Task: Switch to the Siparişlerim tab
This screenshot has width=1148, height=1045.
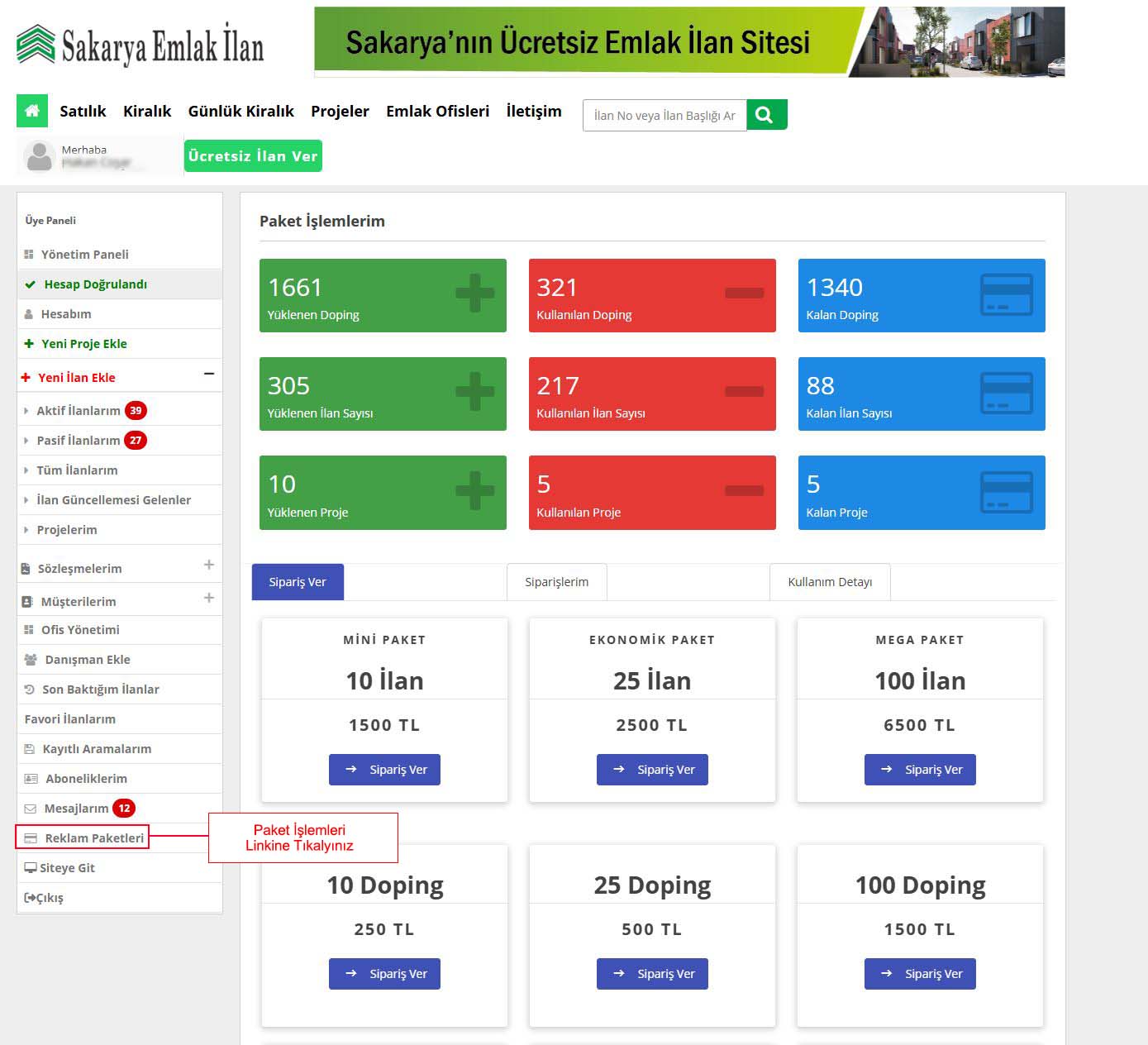Action: coord(556,582)
